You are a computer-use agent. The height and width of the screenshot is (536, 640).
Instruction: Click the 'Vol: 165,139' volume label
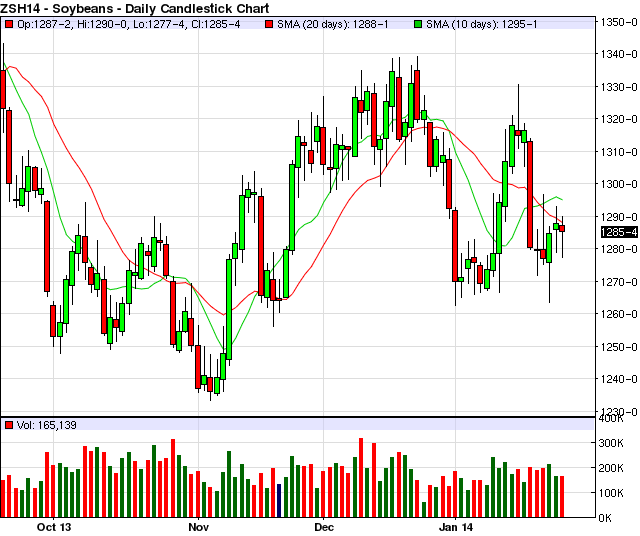pos(47,425)
